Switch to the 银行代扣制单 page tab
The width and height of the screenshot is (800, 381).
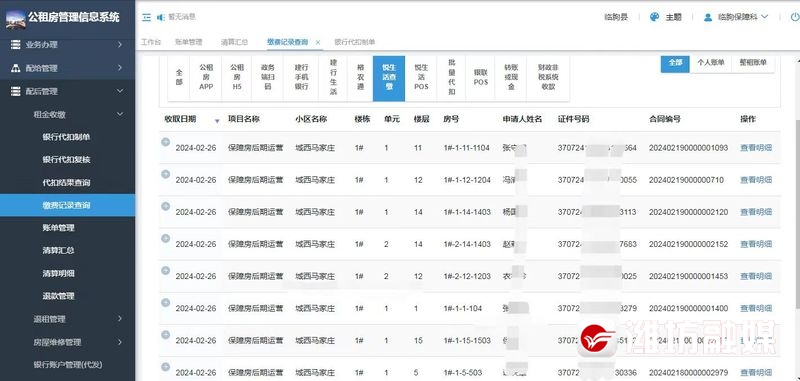pos(355,42)
